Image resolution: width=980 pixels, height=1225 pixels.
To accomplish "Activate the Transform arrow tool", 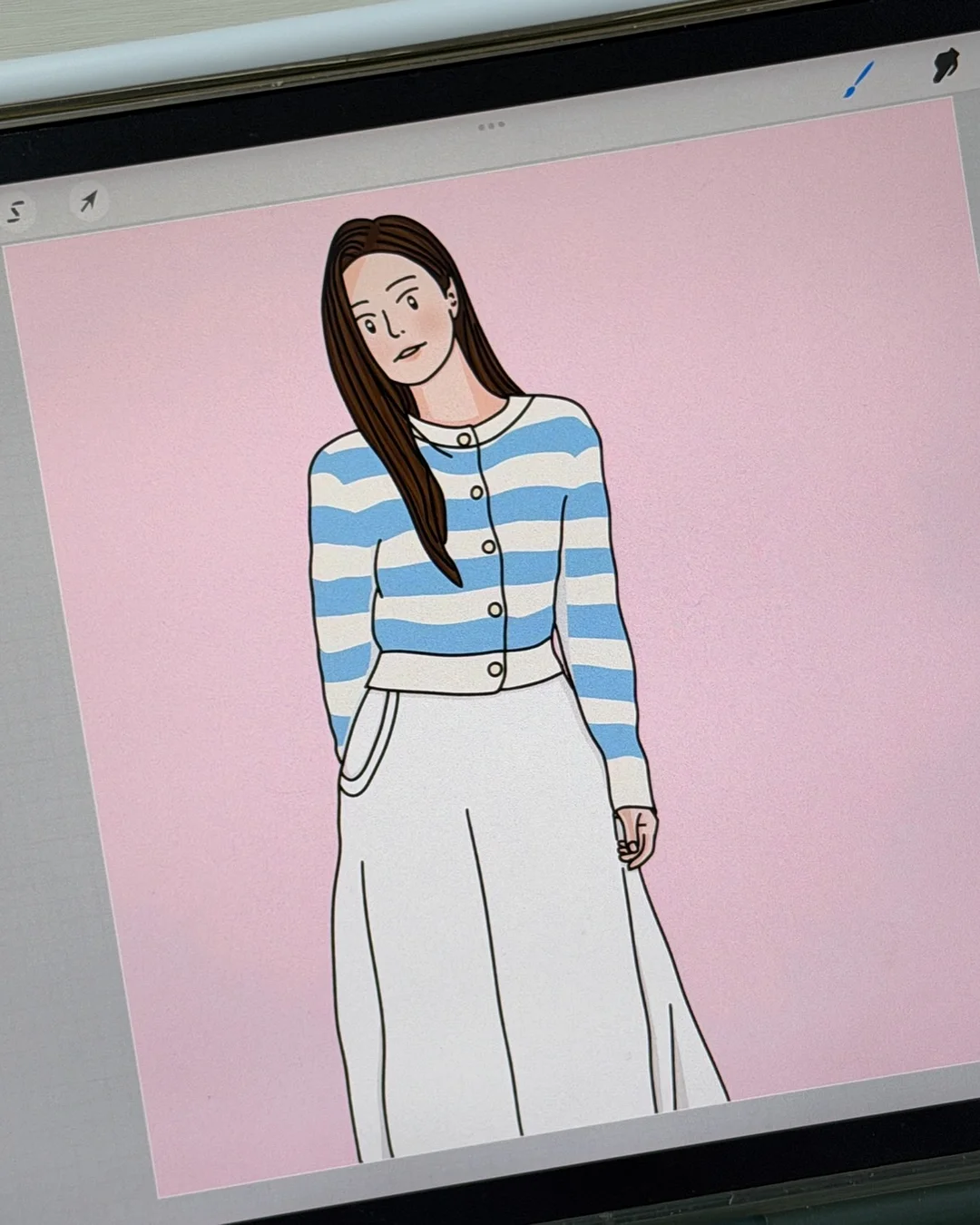I will pos(88,201).
